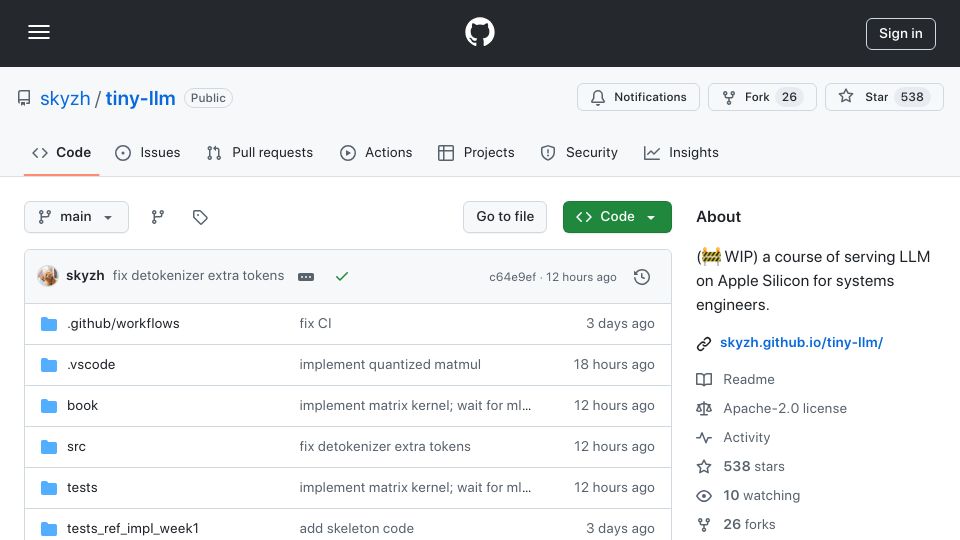The height and width of the screenshot is (540, 960).
Task: Switch to the Issues tab
Action: click(x=148, y=152)
